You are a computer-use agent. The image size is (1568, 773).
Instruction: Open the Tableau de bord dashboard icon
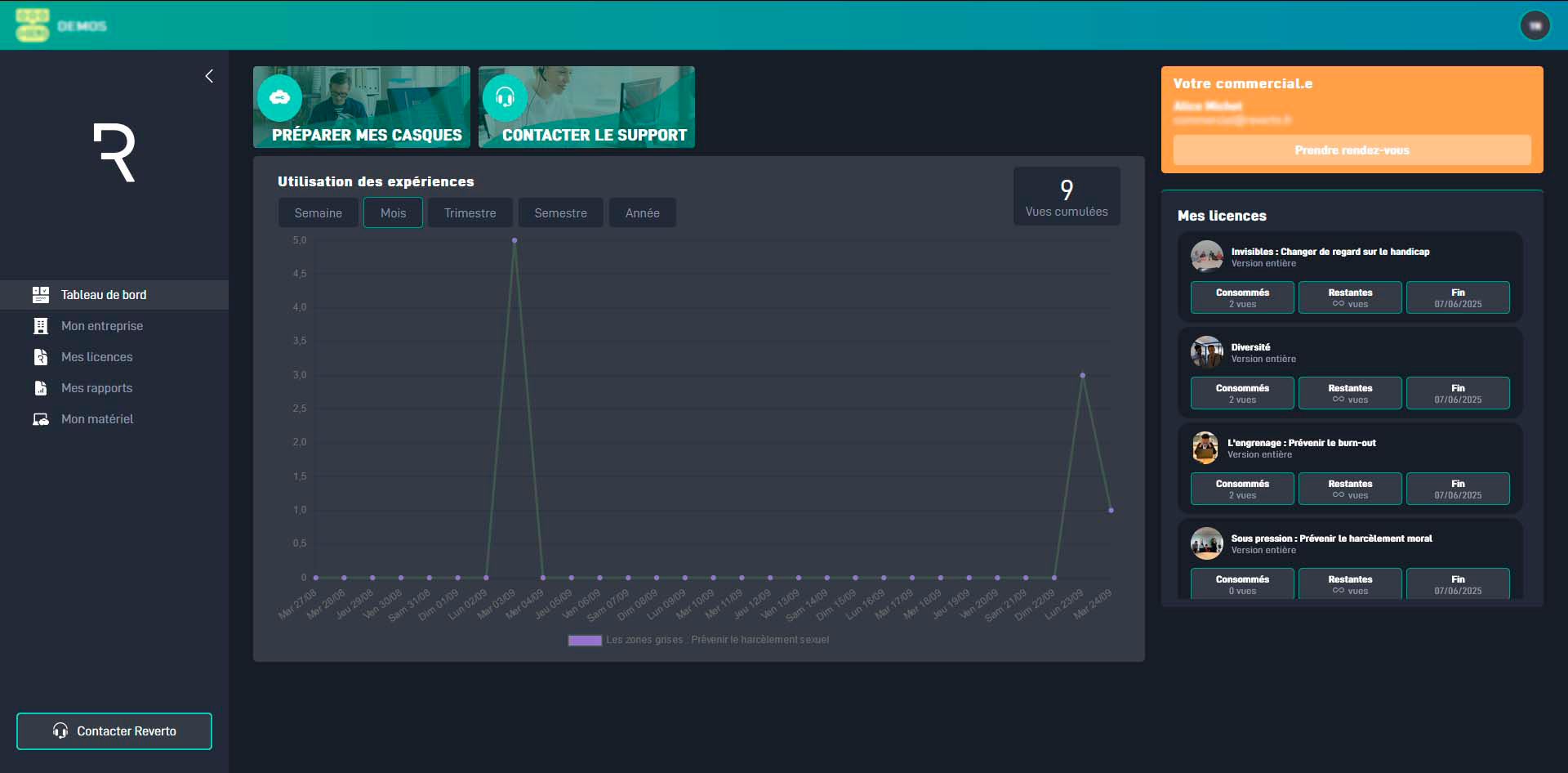(40, 295)
